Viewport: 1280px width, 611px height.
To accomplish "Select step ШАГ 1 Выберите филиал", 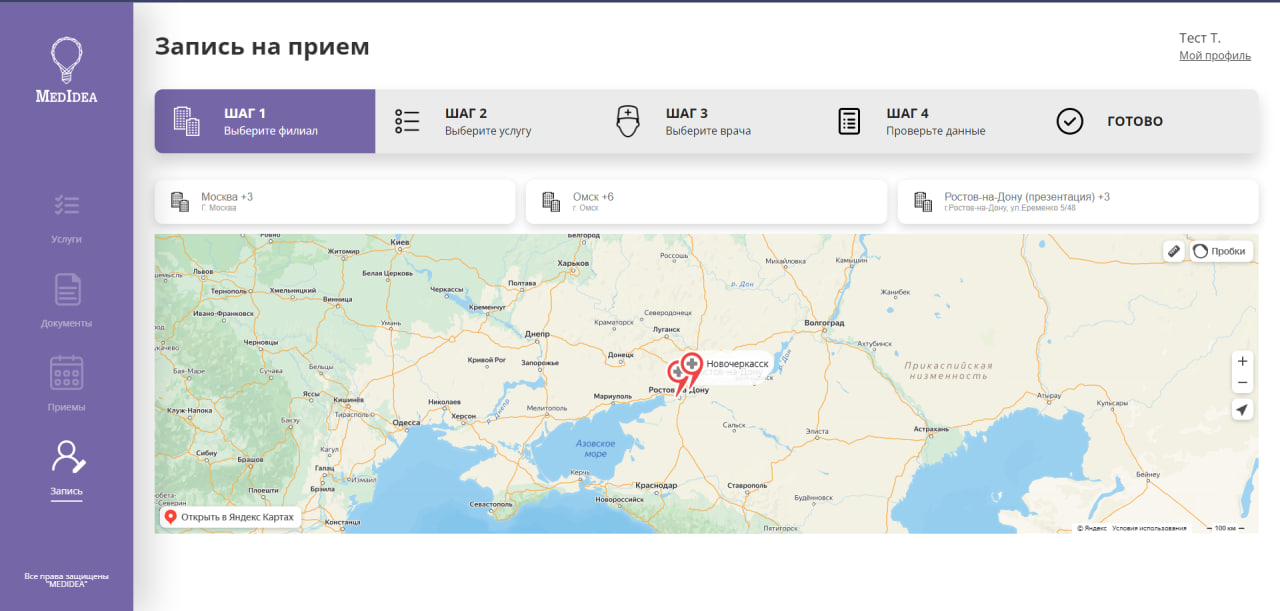I will 265,121.
